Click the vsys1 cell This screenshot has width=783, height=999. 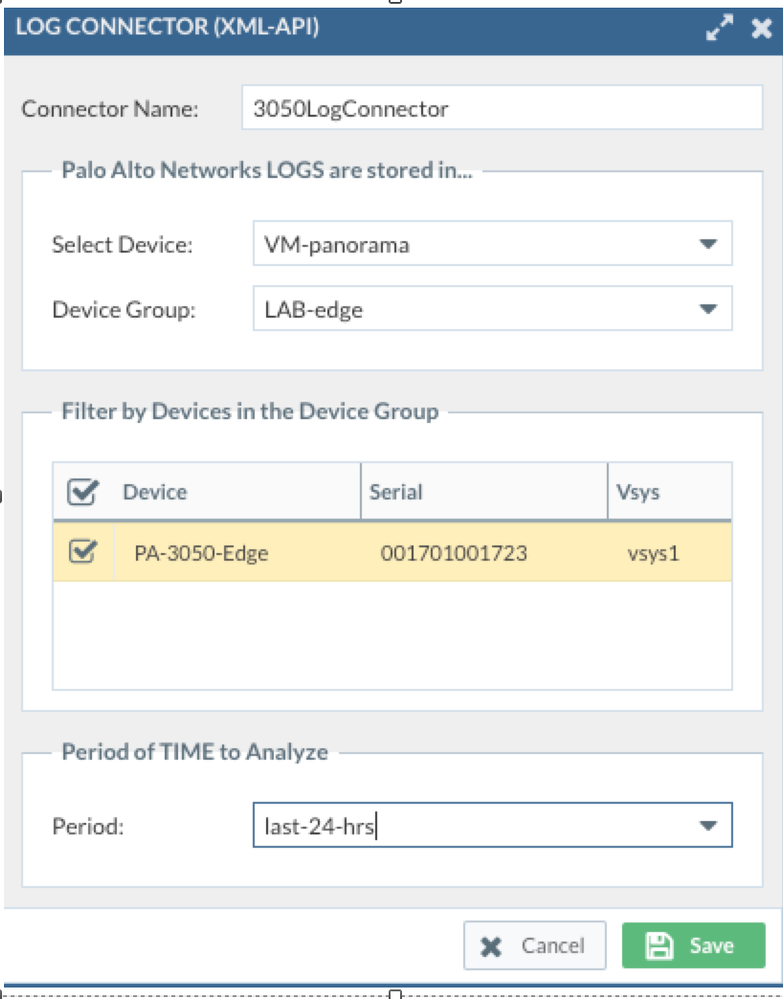point(646,552)
